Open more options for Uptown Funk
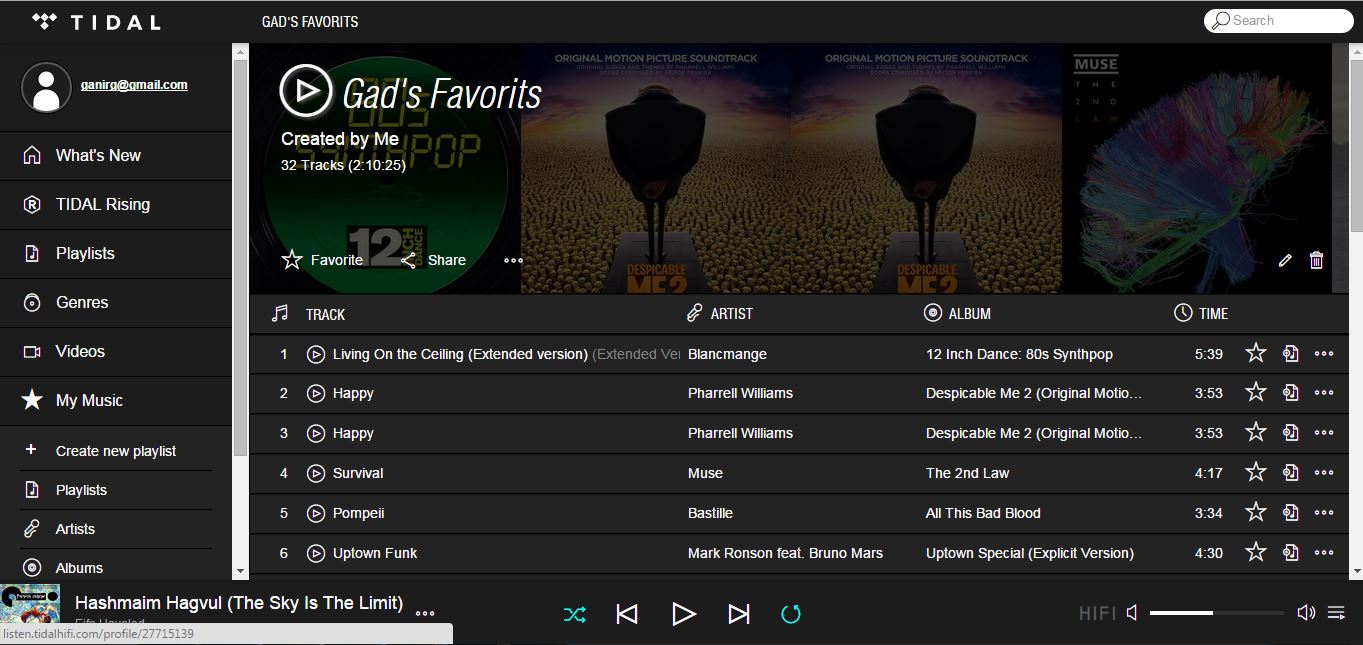Image resolution: width=1363 pixels, height=645 pixels. 1324,553
